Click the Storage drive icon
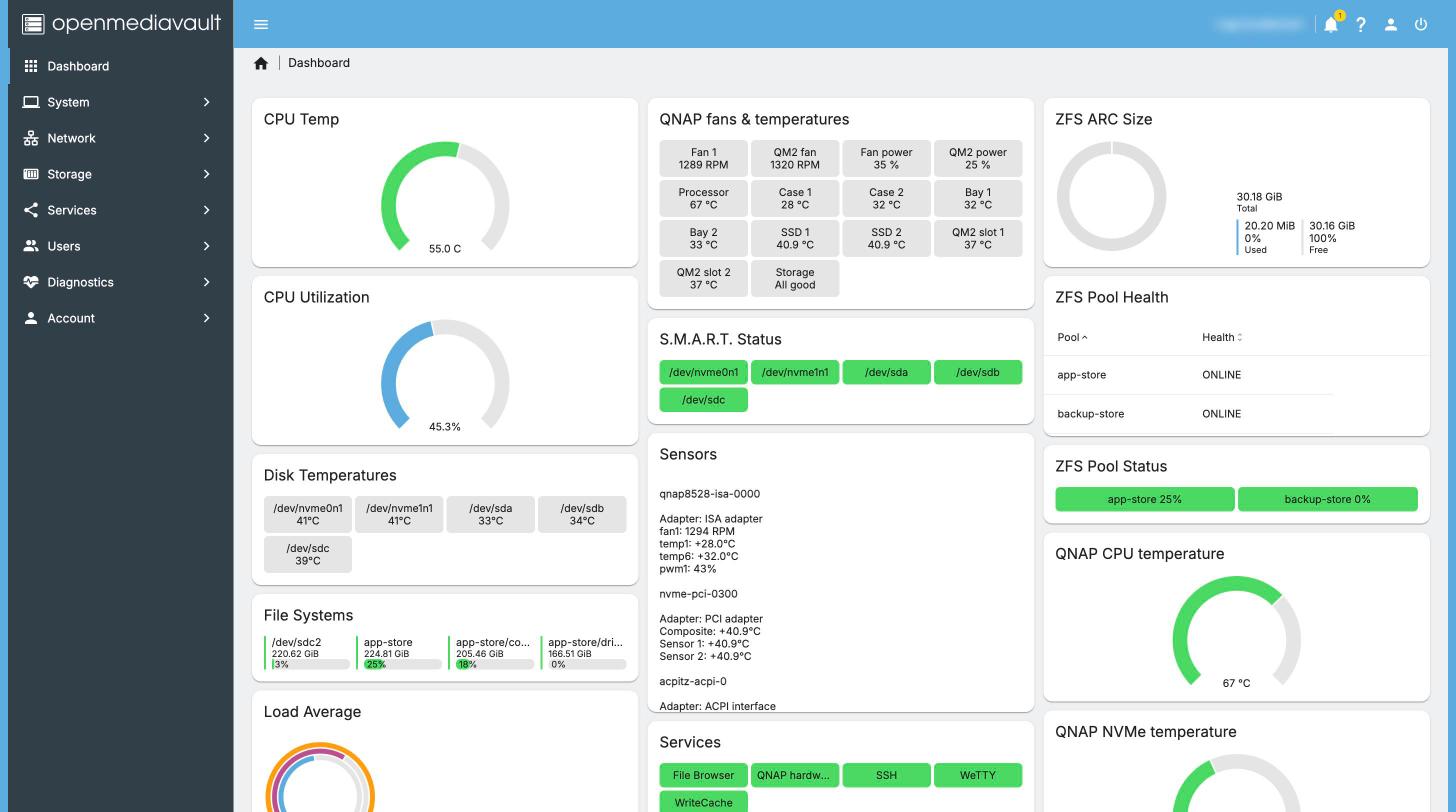1456x812 pixels. pyautogui.click(x=31, y=174)
